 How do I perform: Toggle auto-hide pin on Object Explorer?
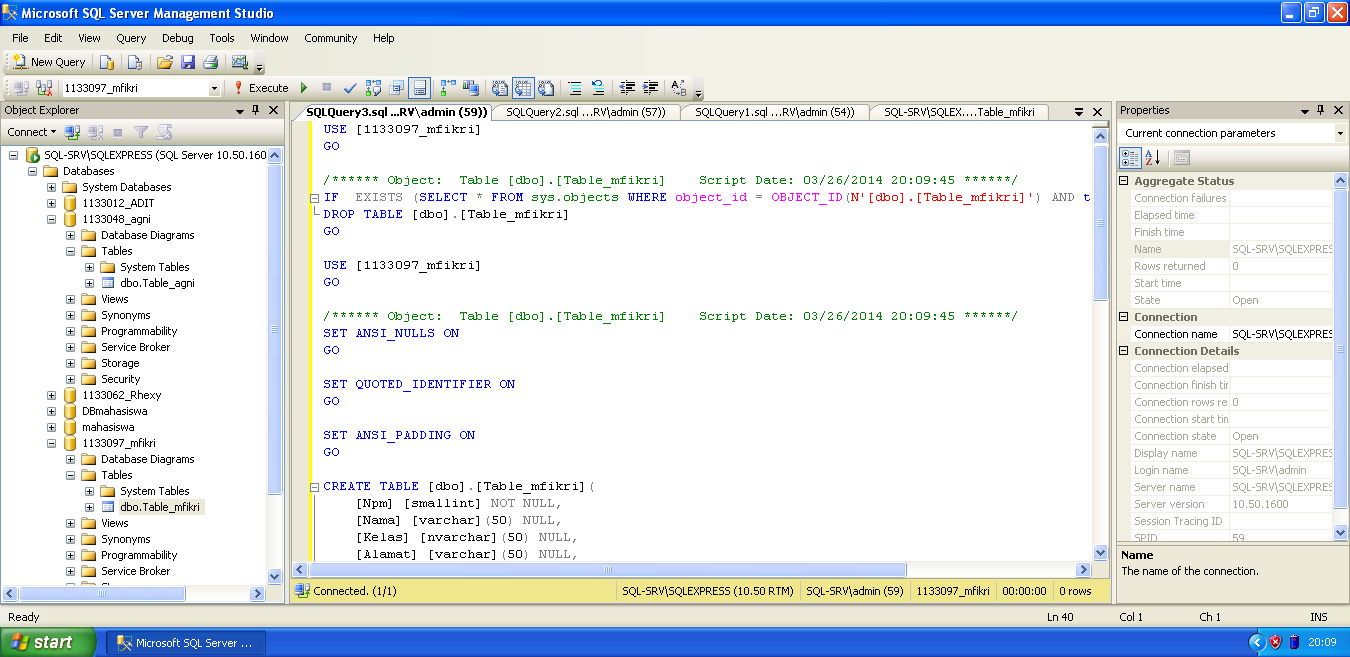click(257, 110)
